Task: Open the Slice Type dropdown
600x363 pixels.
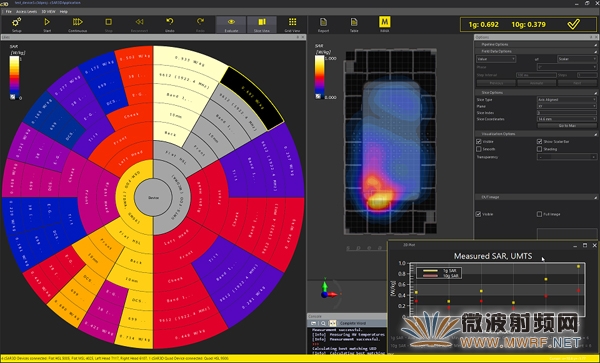Action: [x=567, y=99]
